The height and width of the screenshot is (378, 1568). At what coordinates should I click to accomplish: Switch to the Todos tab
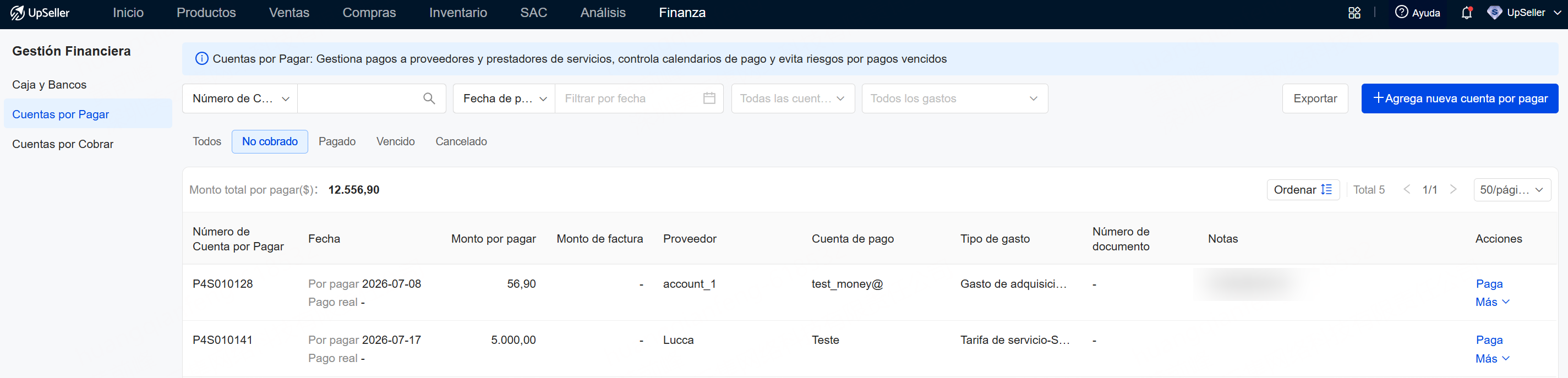pyautogui.click(x=207, y=142)
